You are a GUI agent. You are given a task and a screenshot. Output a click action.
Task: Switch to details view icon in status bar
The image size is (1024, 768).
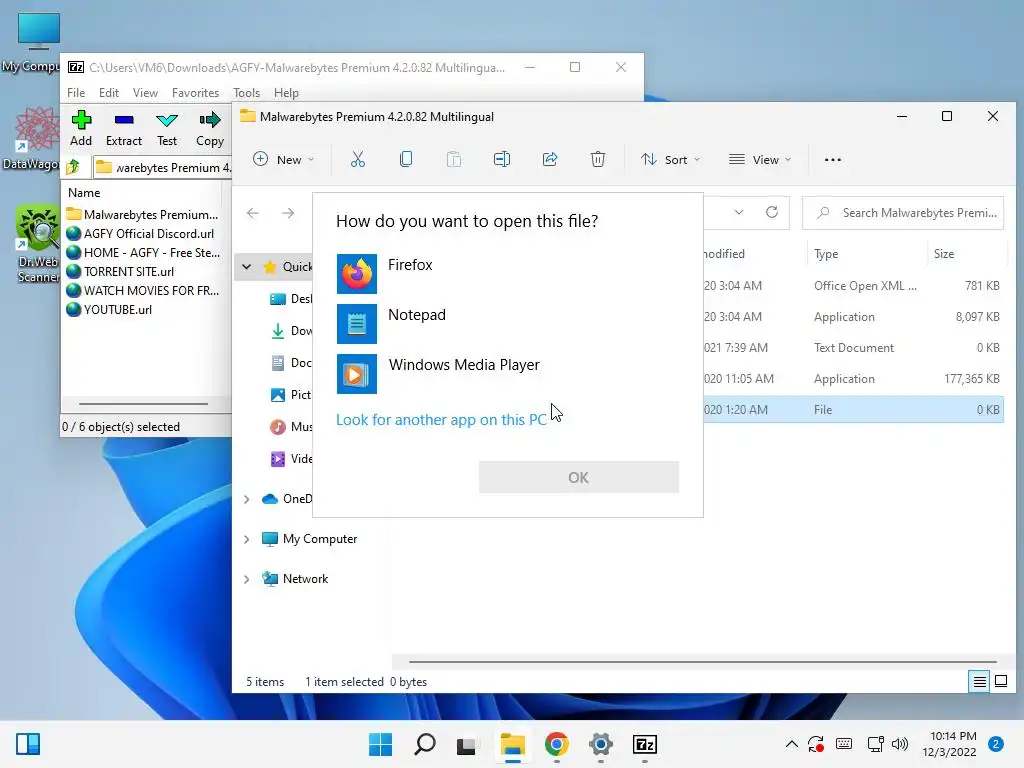coord(980,682)
